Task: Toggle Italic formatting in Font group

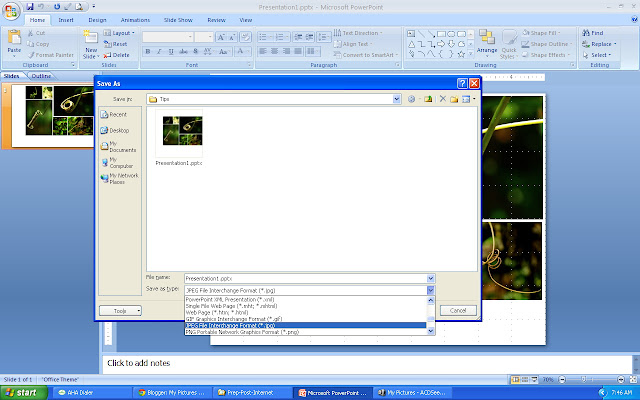Action: (x=159, y=51)
